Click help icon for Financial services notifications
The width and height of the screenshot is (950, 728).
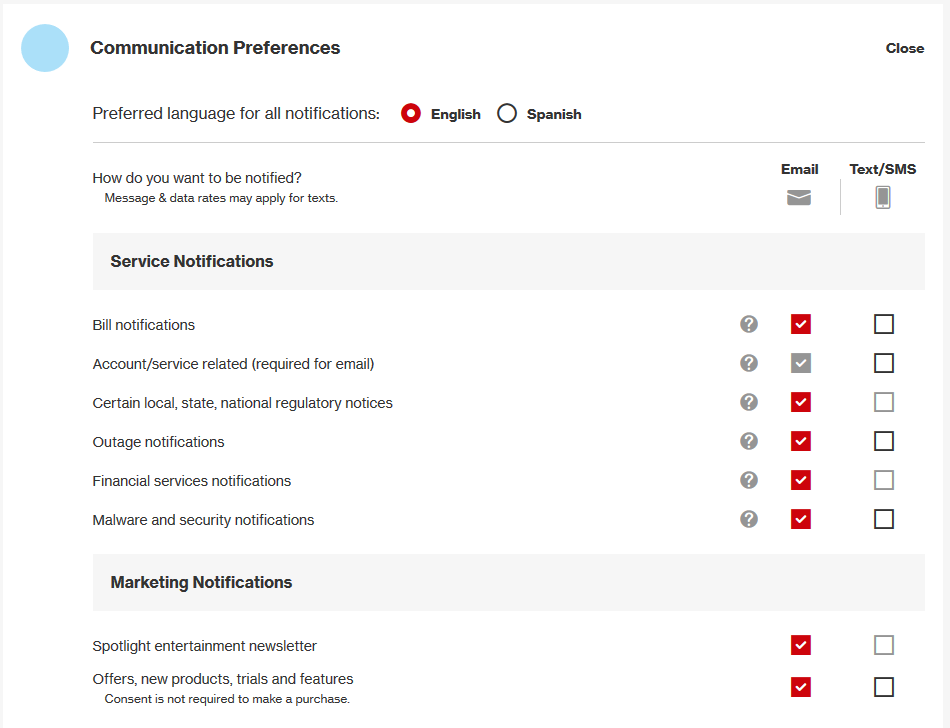(x=749, y=480)
